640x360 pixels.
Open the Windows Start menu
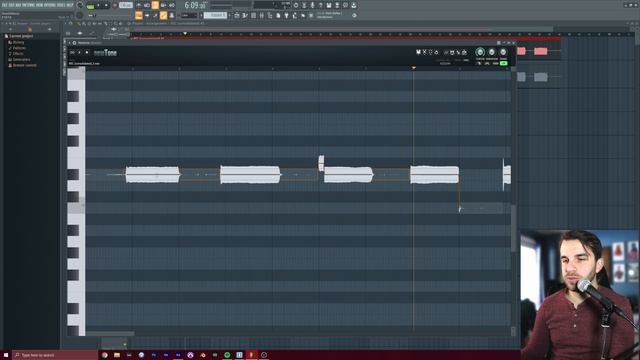[6, 355]
